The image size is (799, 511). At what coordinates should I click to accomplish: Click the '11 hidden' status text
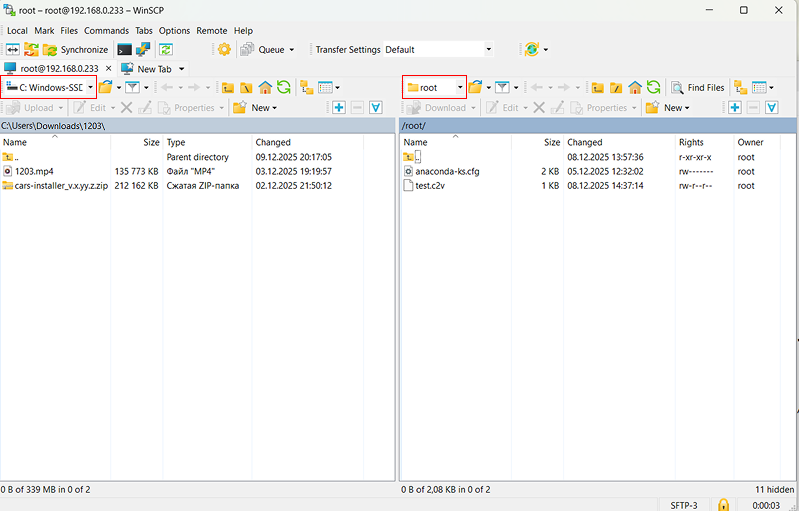(x=775, y=490)
